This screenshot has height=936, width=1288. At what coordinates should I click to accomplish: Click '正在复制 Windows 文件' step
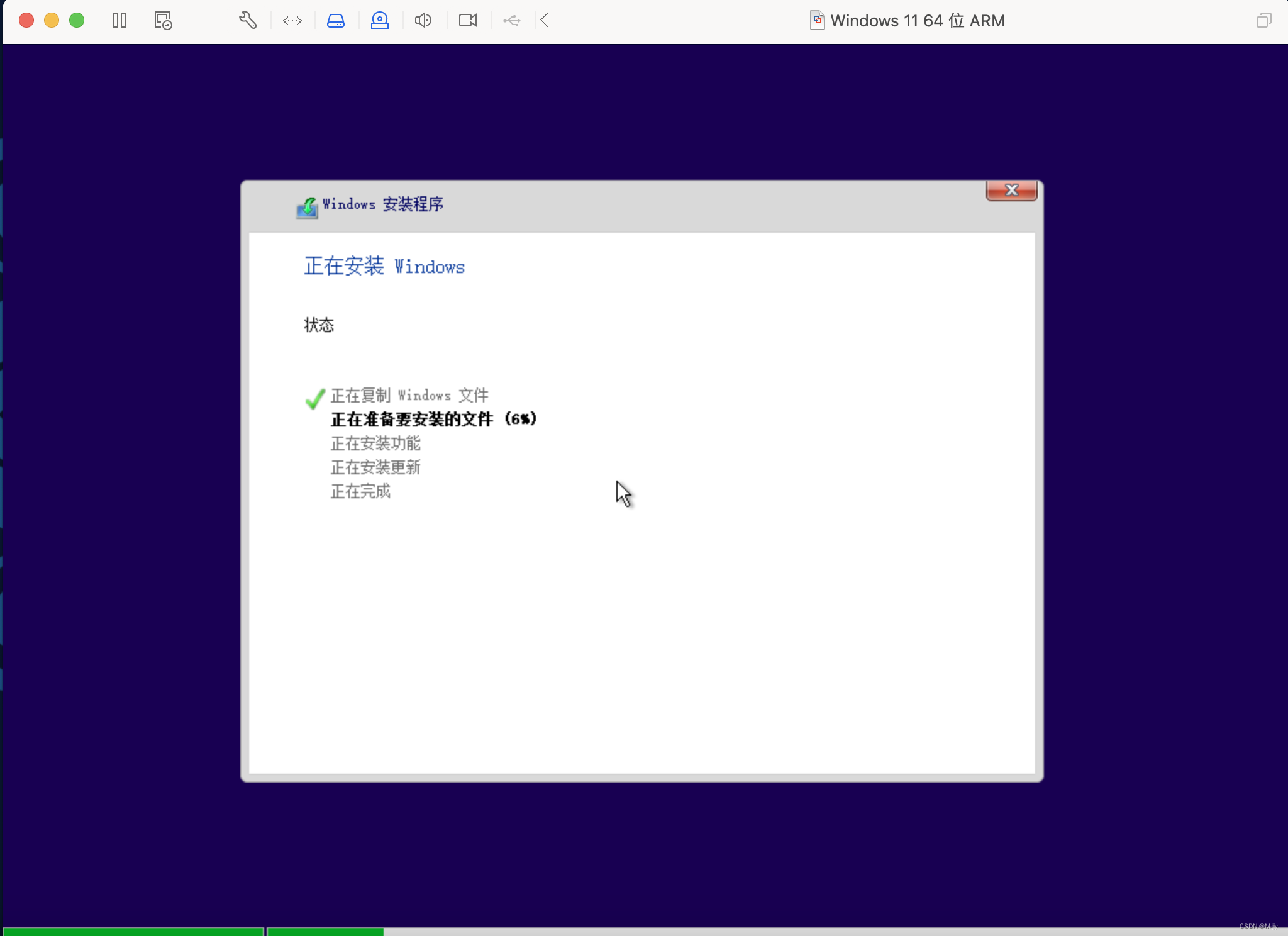[x=409, y=396]
